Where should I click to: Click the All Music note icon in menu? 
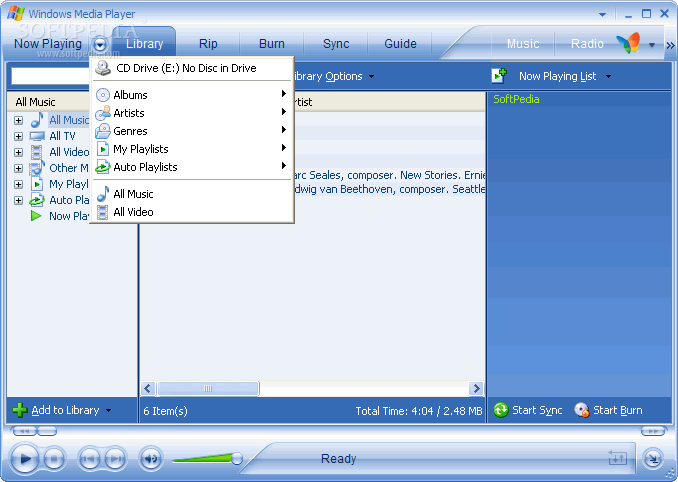[x=103, y=194]
